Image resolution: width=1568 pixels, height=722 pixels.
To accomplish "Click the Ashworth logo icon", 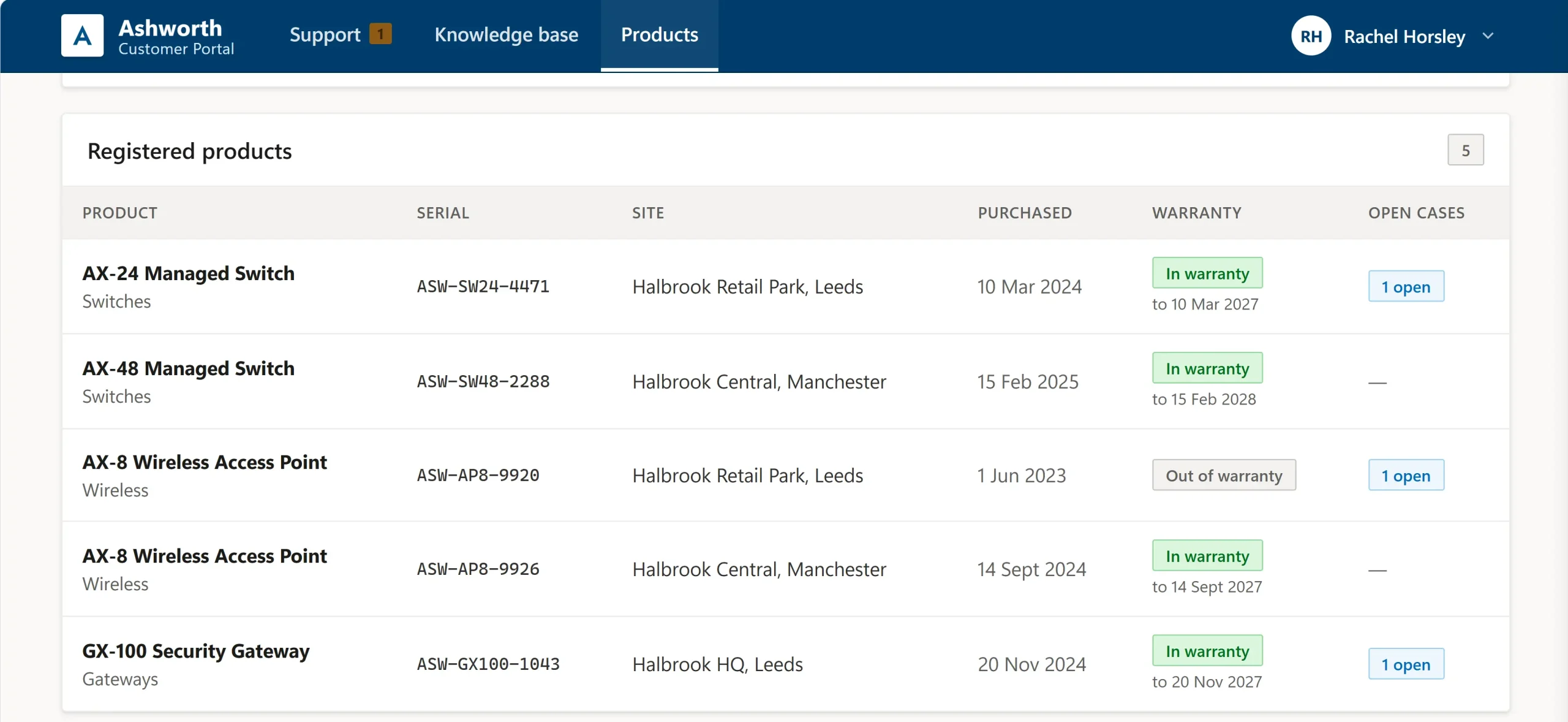I will [x=83, y=36].
